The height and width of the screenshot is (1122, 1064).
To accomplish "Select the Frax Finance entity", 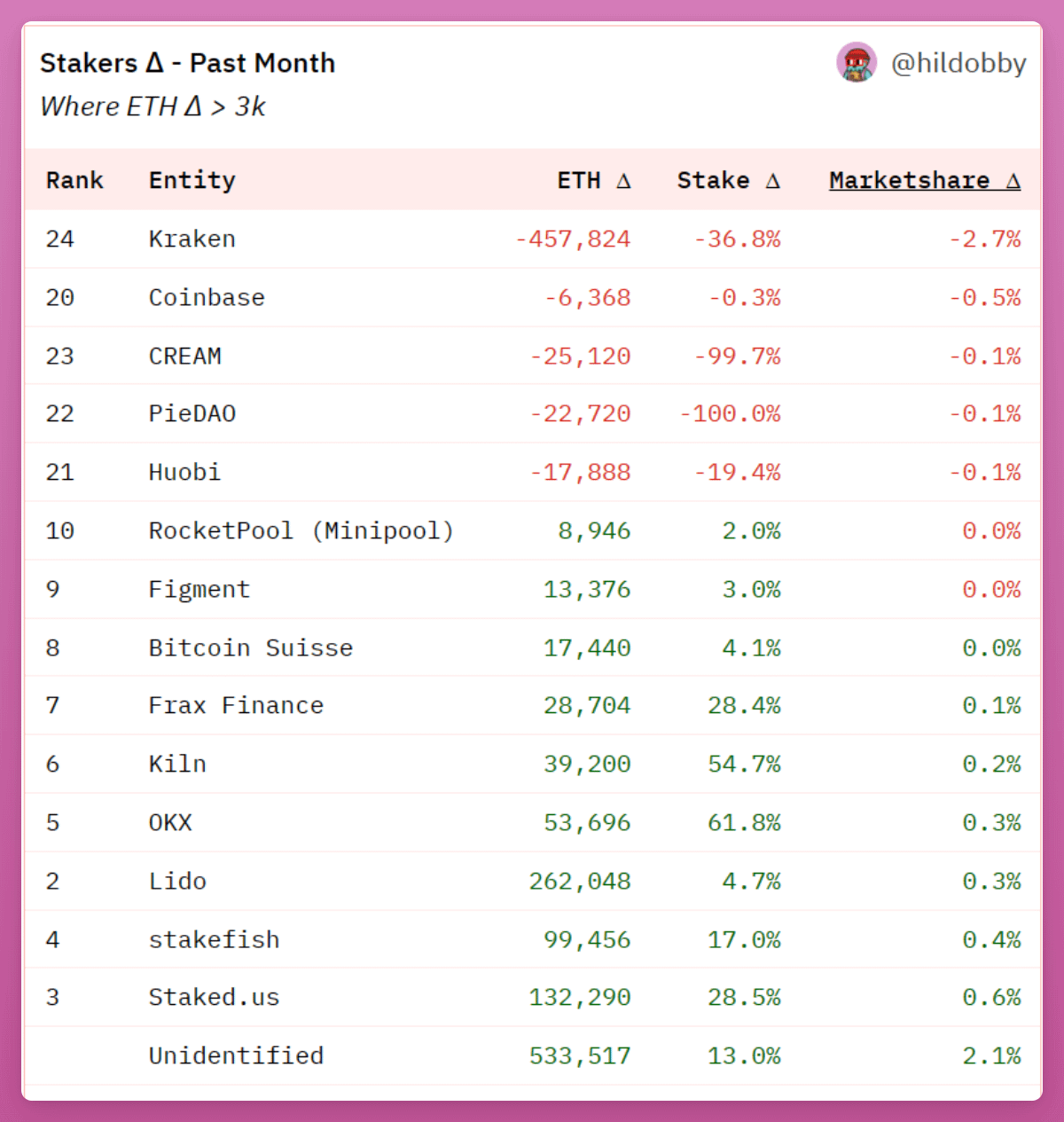I will tap(236, 705).
